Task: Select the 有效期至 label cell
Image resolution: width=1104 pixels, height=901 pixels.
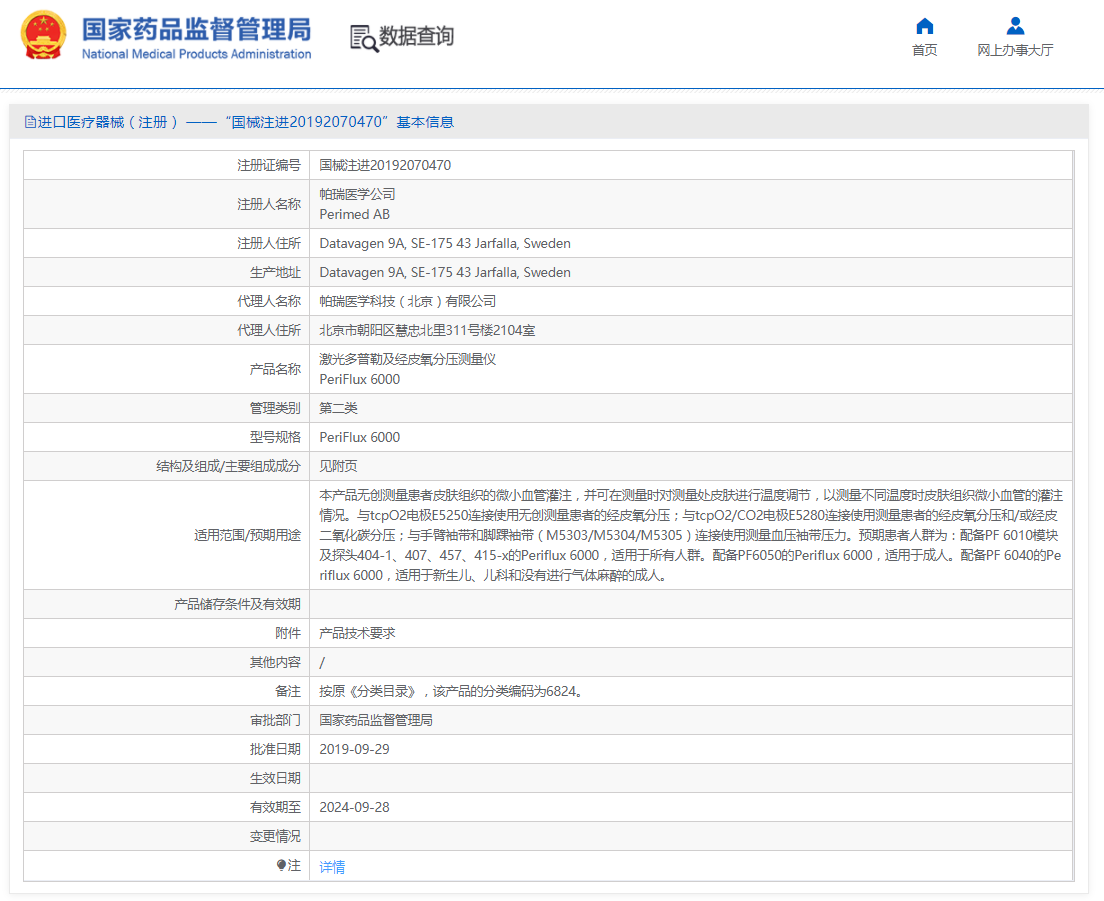Action: point(166,807)
